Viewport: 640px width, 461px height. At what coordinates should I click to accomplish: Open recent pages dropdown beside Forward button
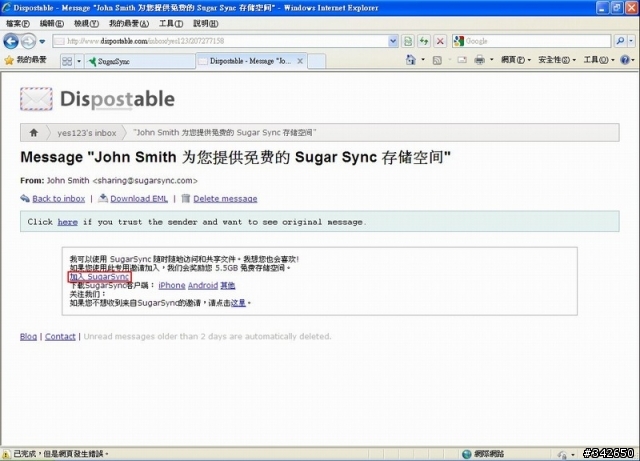[x=42, y=42]
